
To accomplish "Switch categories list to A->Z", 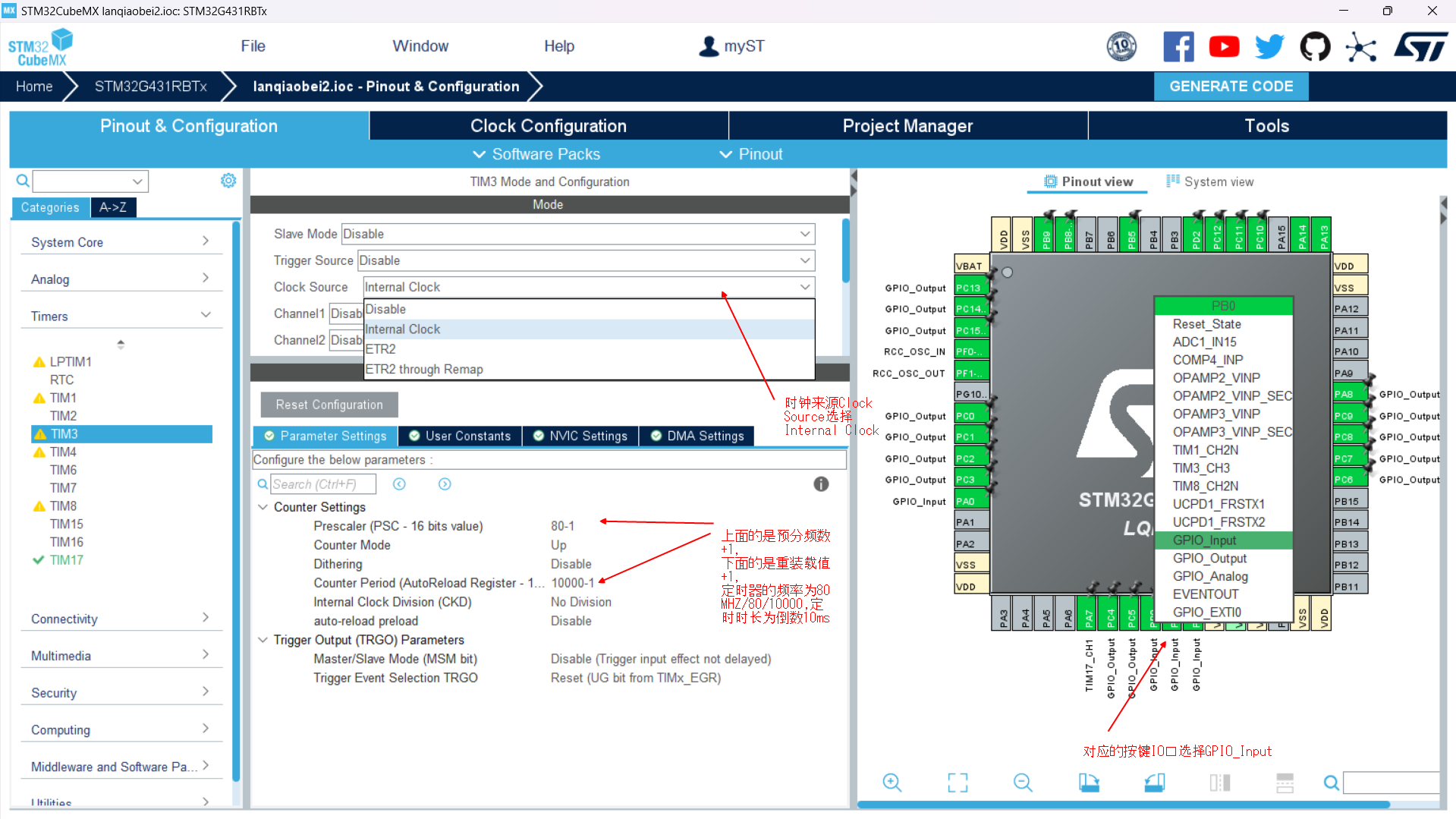I will pos(113,207).
